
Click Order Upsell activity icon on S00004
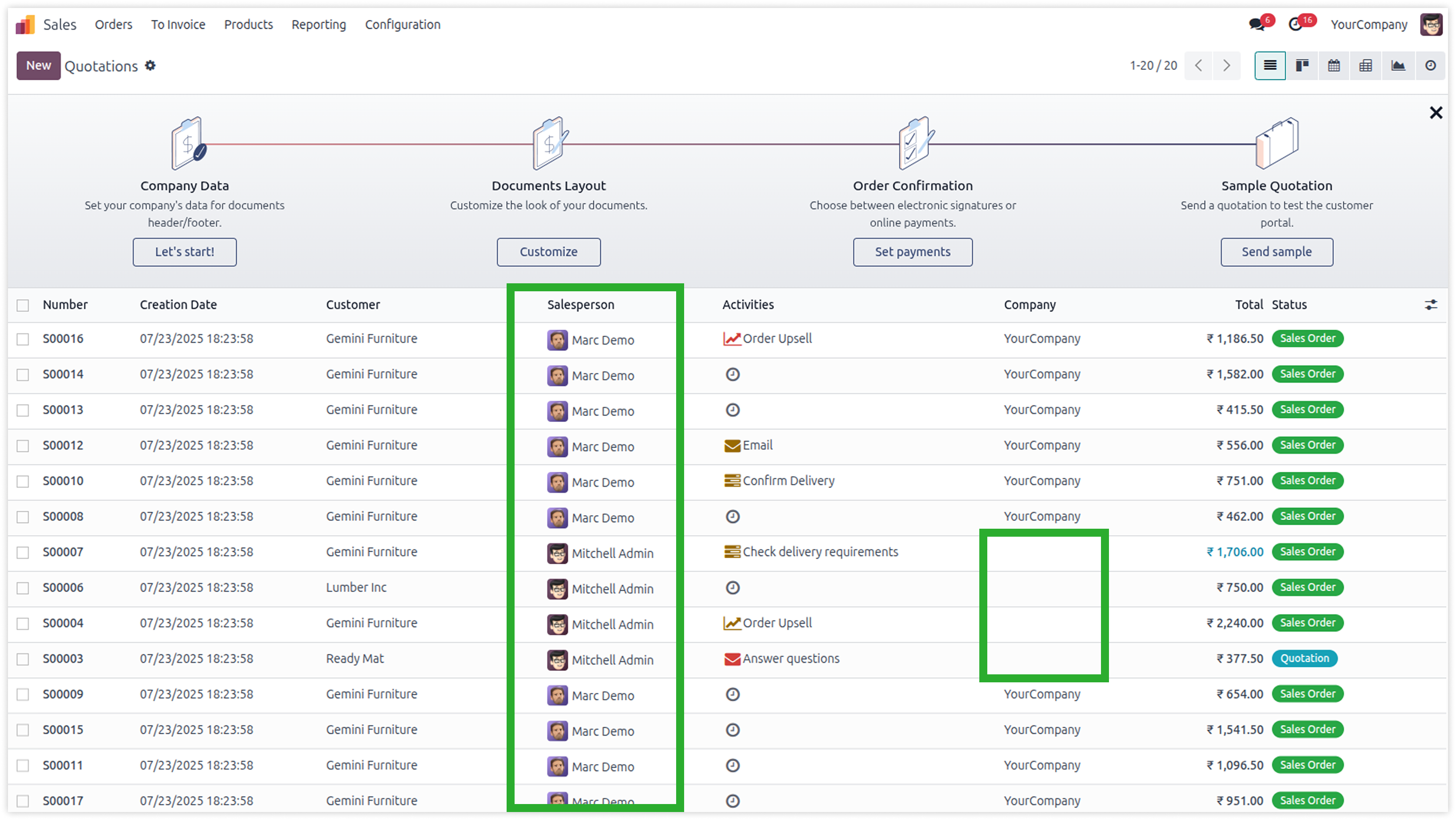(732, 623)
